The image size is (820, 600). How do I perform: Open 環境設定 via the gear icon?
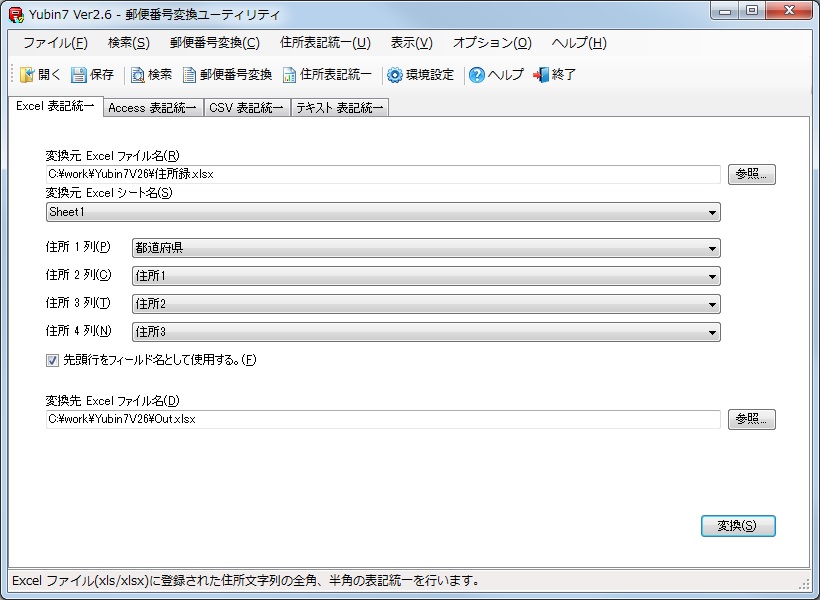tap(395, 75)
